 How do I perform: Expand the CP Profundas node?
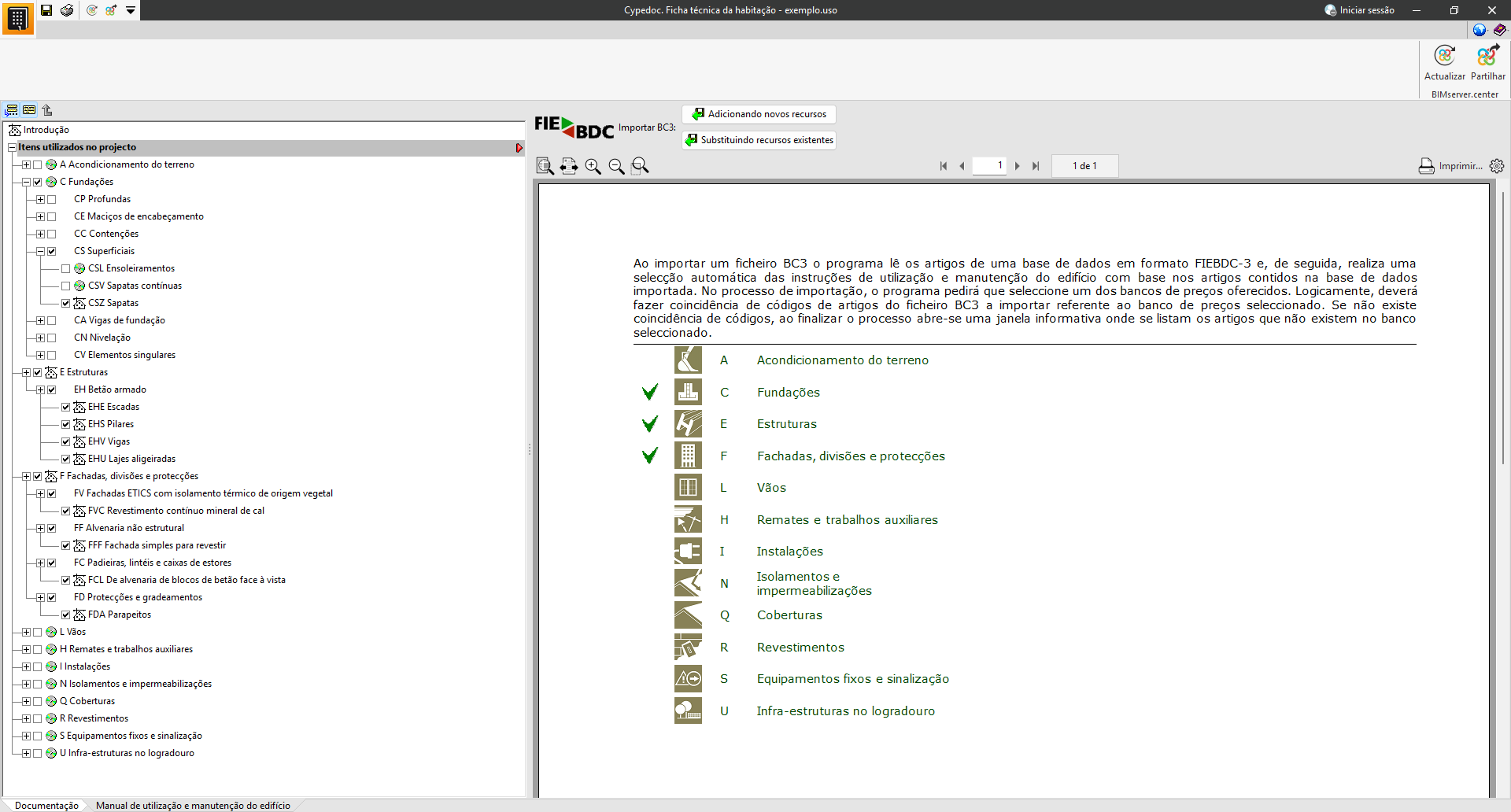[40, 200]
